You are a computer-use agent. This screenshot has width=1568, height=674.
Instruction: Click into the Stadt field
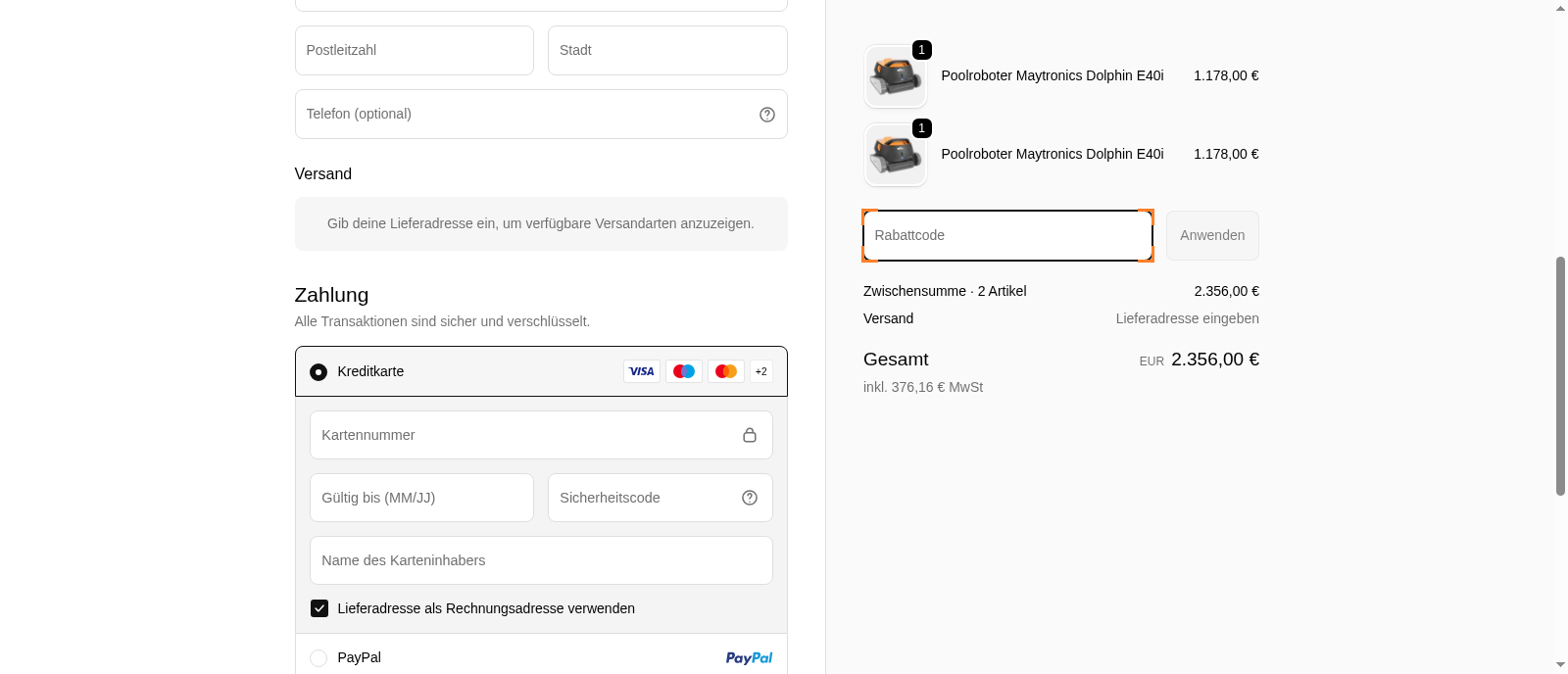666,51
